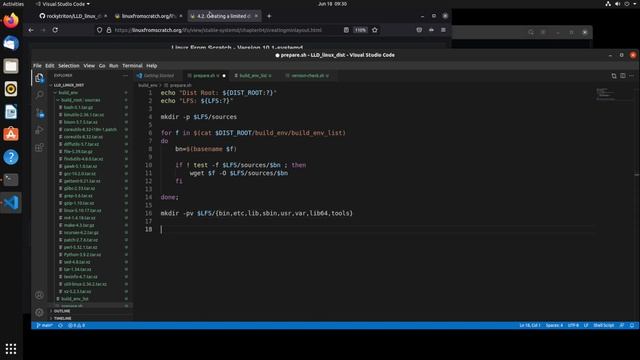
Task: Open LibreOffice Writer from the dock
Action: (x=11, y=111)
